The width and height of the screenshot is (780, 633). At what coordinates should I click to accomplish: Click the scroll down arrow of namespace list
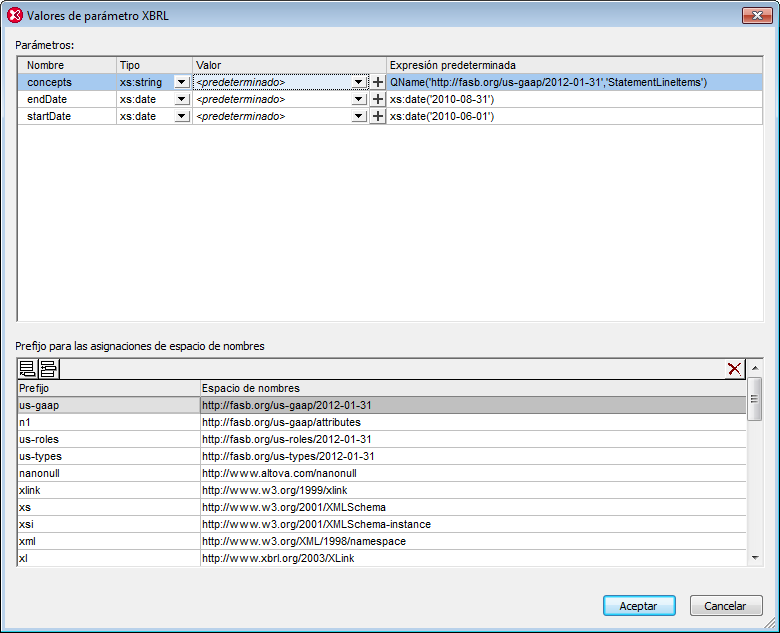pos(755,557)
